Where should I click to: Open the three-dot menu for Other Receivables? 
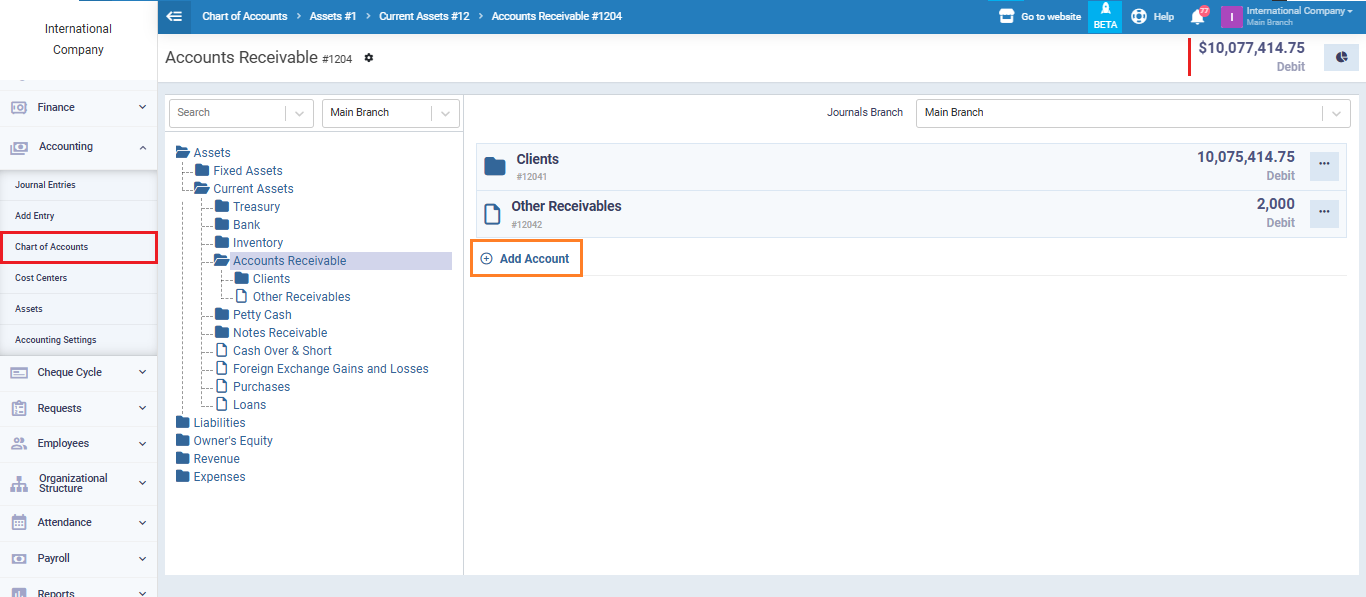pyautogui.click(x=1324, y=213)
